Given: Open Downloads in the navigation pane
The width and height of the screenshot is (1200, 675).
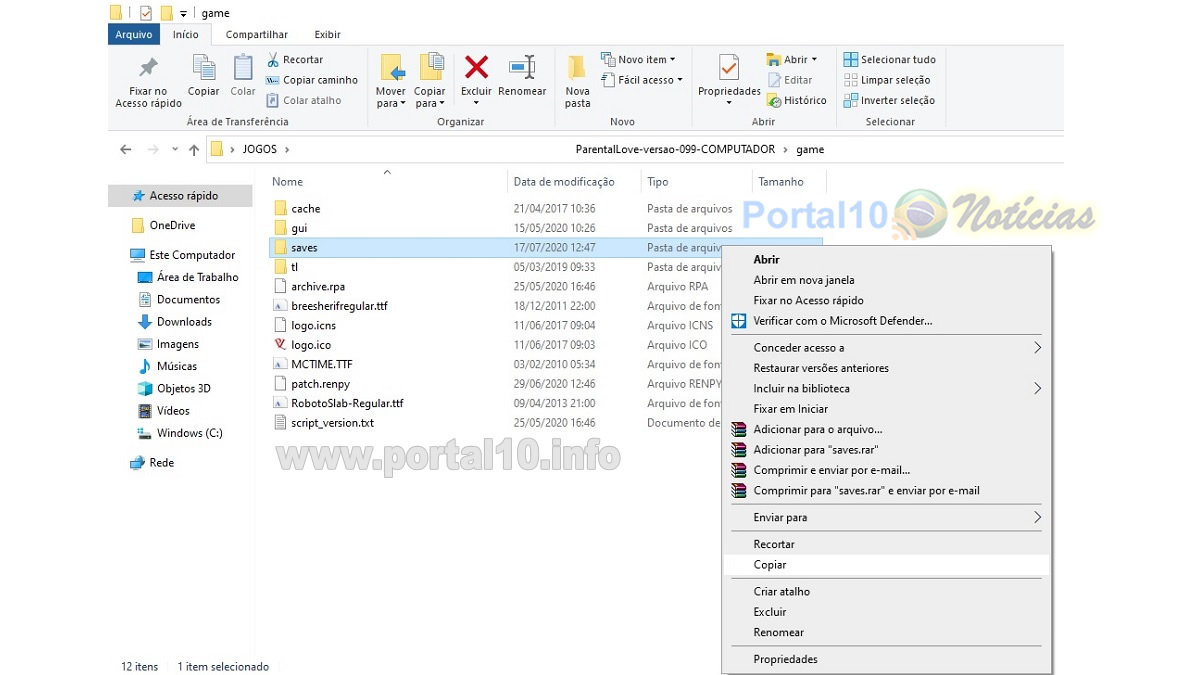Looking at the screenshot, I should (x=184, y=322).
